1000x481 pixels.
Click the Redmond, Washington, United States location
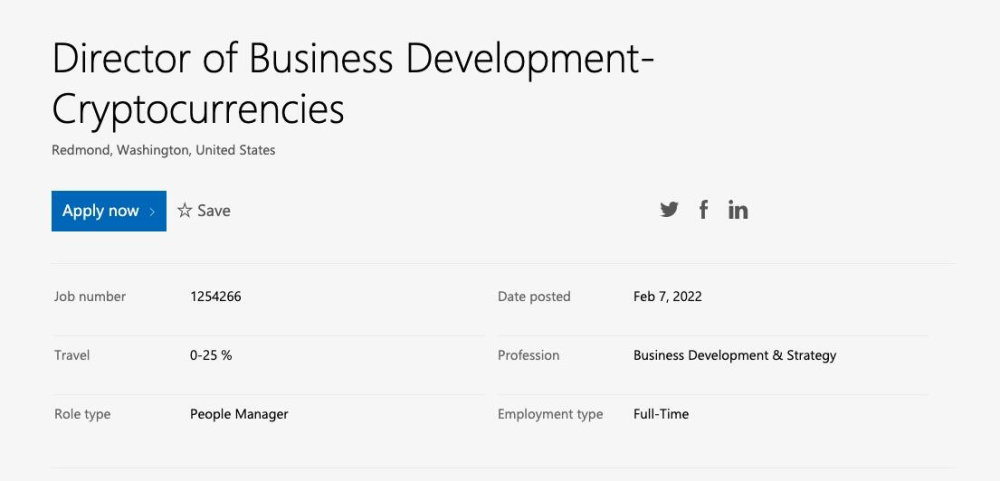coord(163,150)
